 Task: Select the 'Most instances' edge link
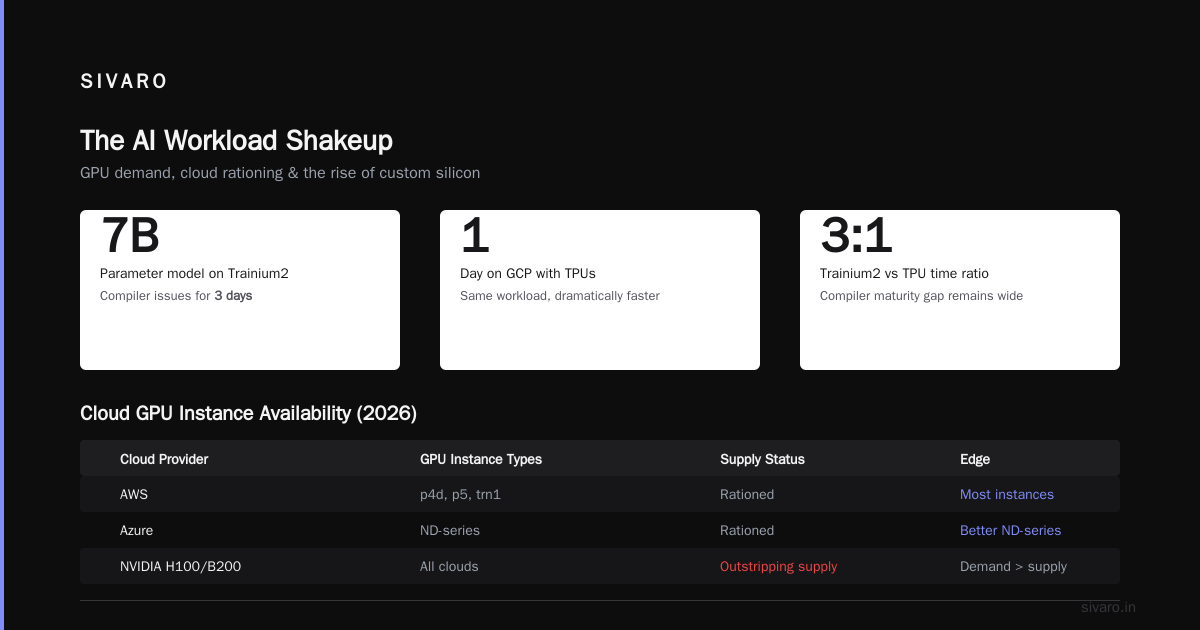pos(1007,494)
